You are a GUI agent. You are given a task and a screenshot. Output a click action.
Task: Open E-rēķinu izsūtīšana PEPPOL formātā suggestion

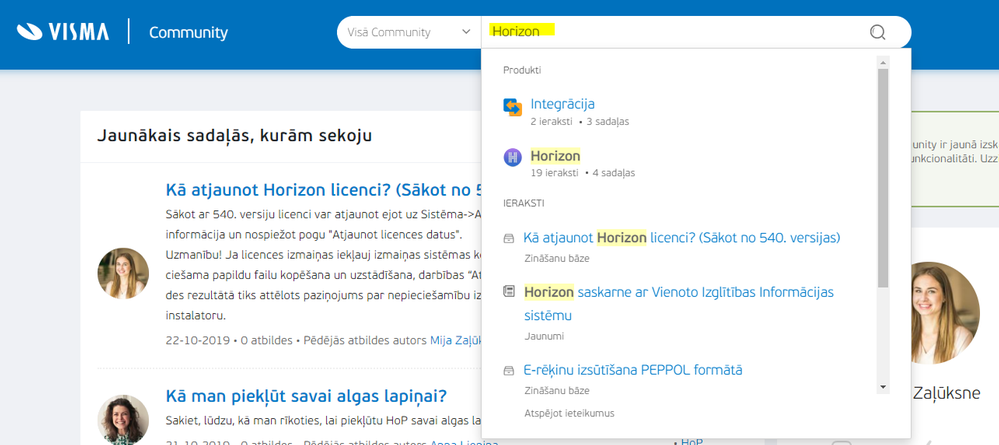(x=633, y=370)
